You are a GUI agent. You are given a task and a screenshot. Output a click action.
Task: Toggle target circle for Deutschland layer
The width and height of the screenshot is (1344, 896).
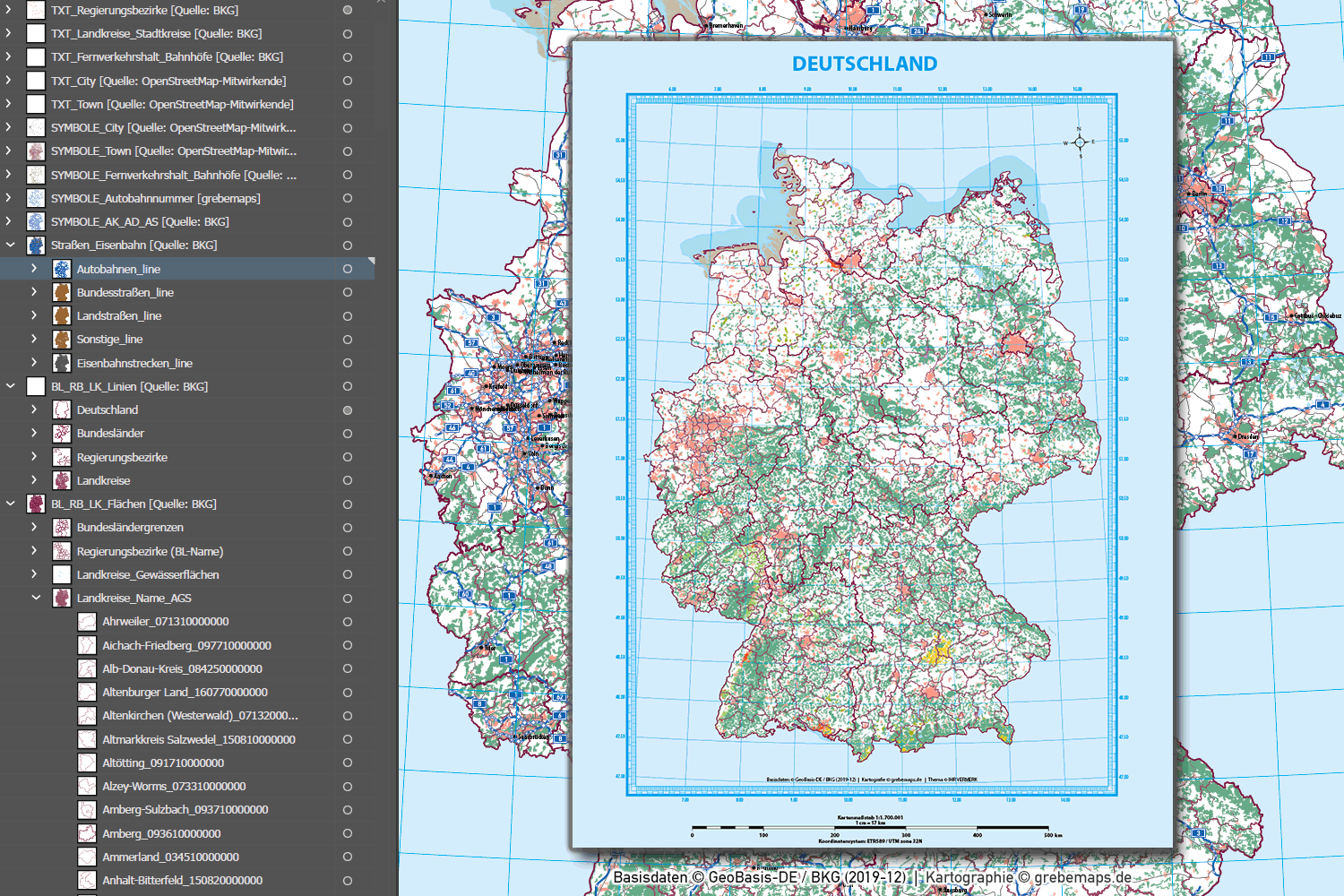[348, 410]
